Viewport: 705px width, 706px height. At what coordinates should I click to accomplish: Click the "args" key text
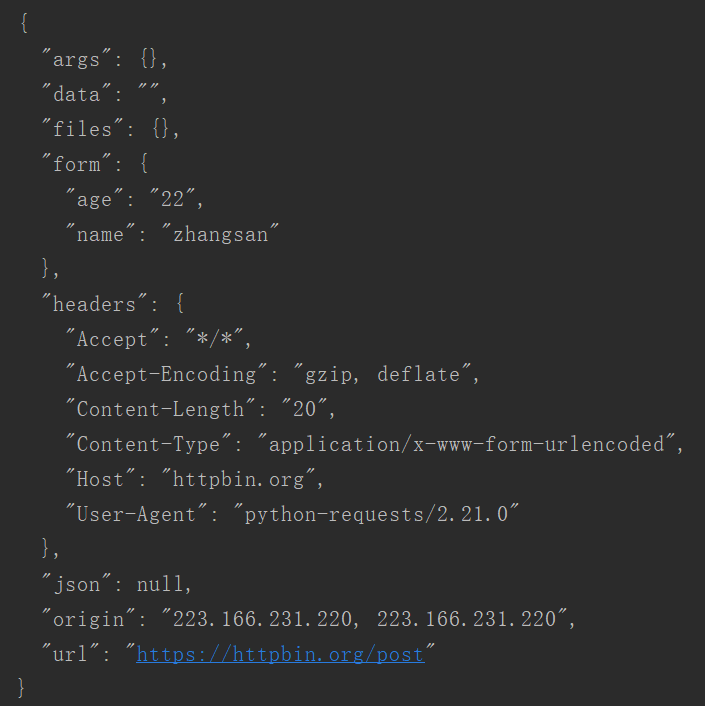tap(77, 59)
